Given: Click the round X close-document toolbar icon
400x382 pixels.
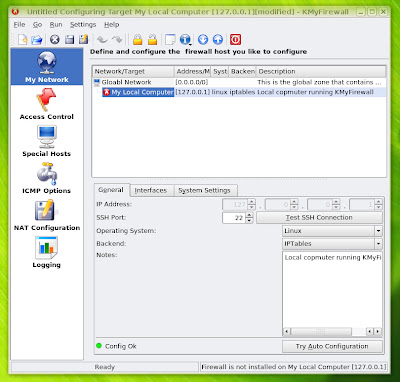Looking at the screenshot, I should pyautogui.click(x=55, y=40).
